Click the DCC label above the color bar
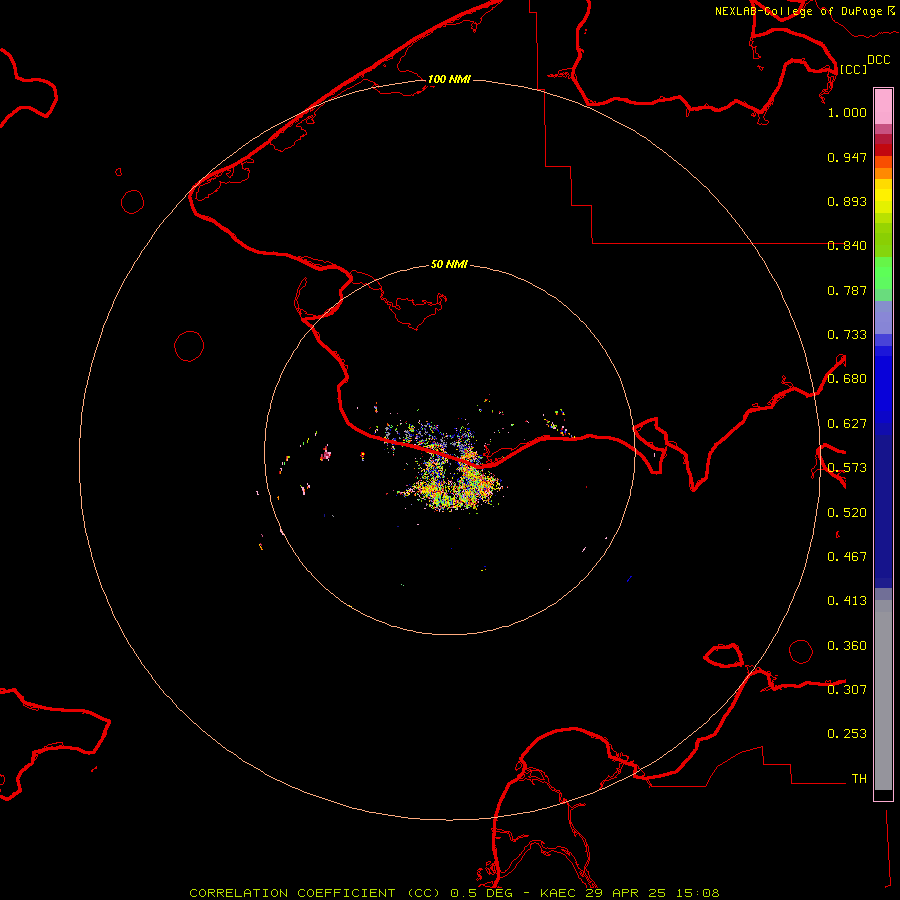900x900 pixels. tap(878, 60)
